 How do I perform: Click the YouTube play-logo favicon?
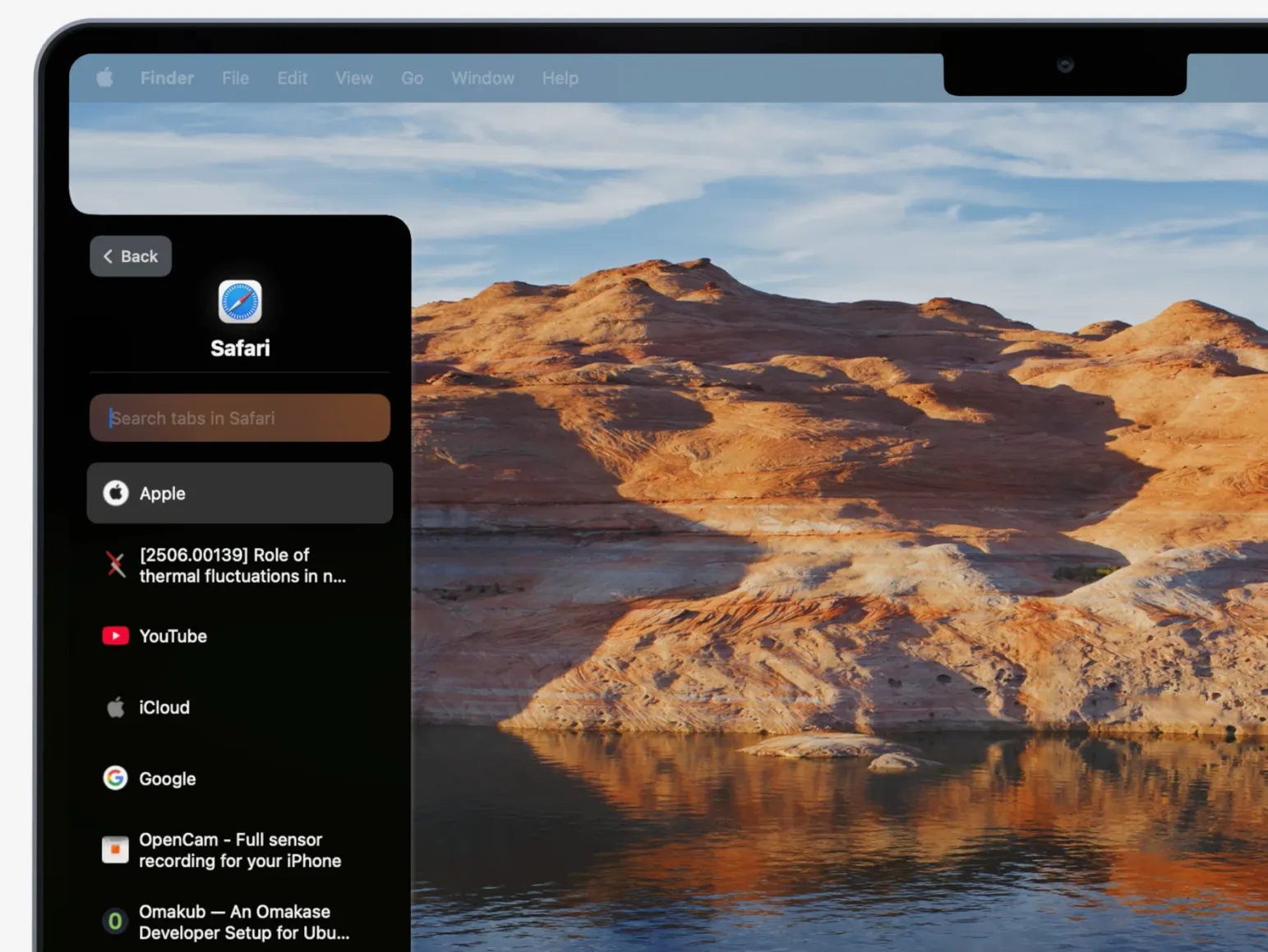pyautogui.click(x=115, y=636)
